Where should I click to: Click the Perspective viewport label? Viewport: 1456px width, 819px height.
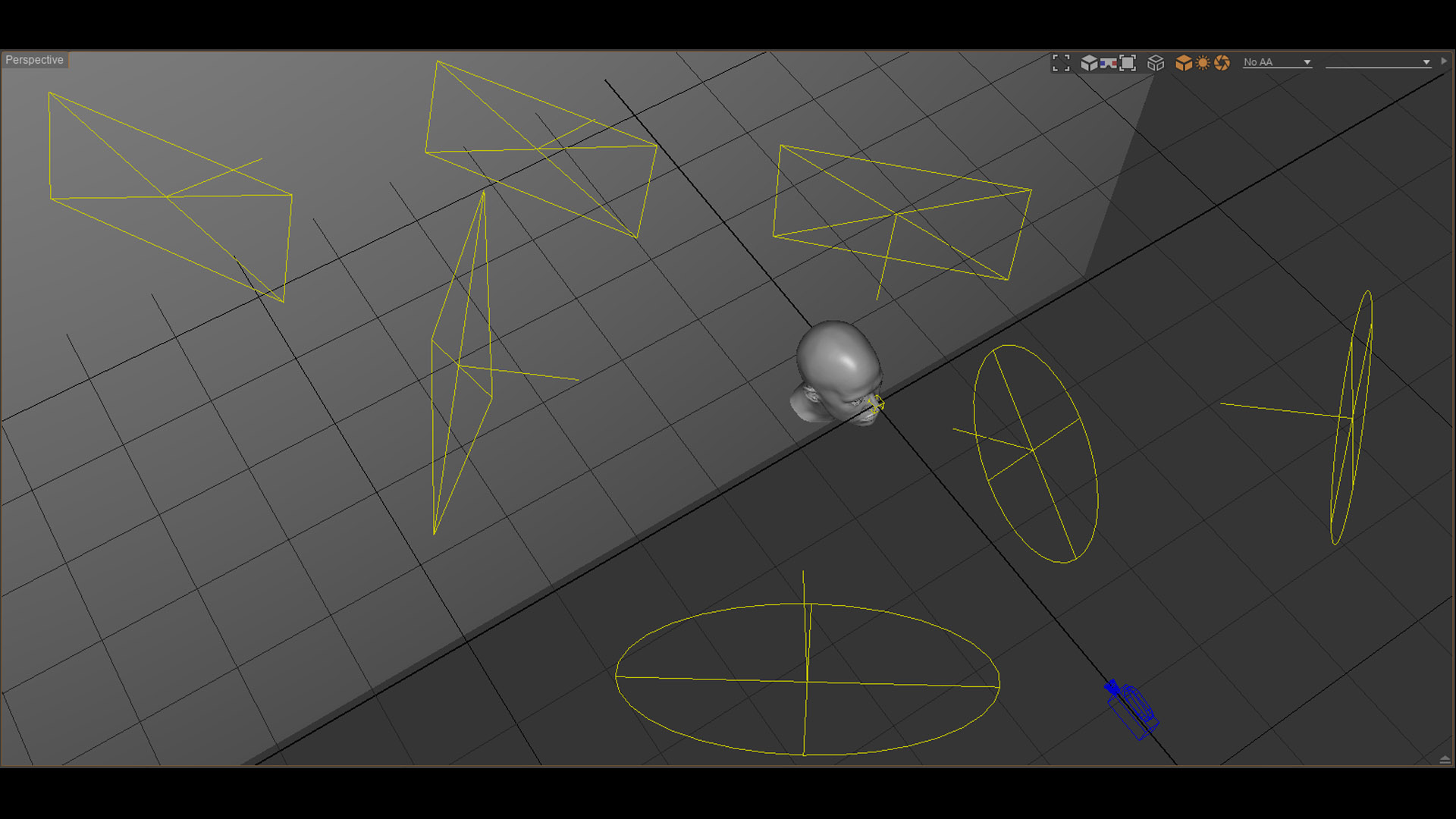pos(35,60)
